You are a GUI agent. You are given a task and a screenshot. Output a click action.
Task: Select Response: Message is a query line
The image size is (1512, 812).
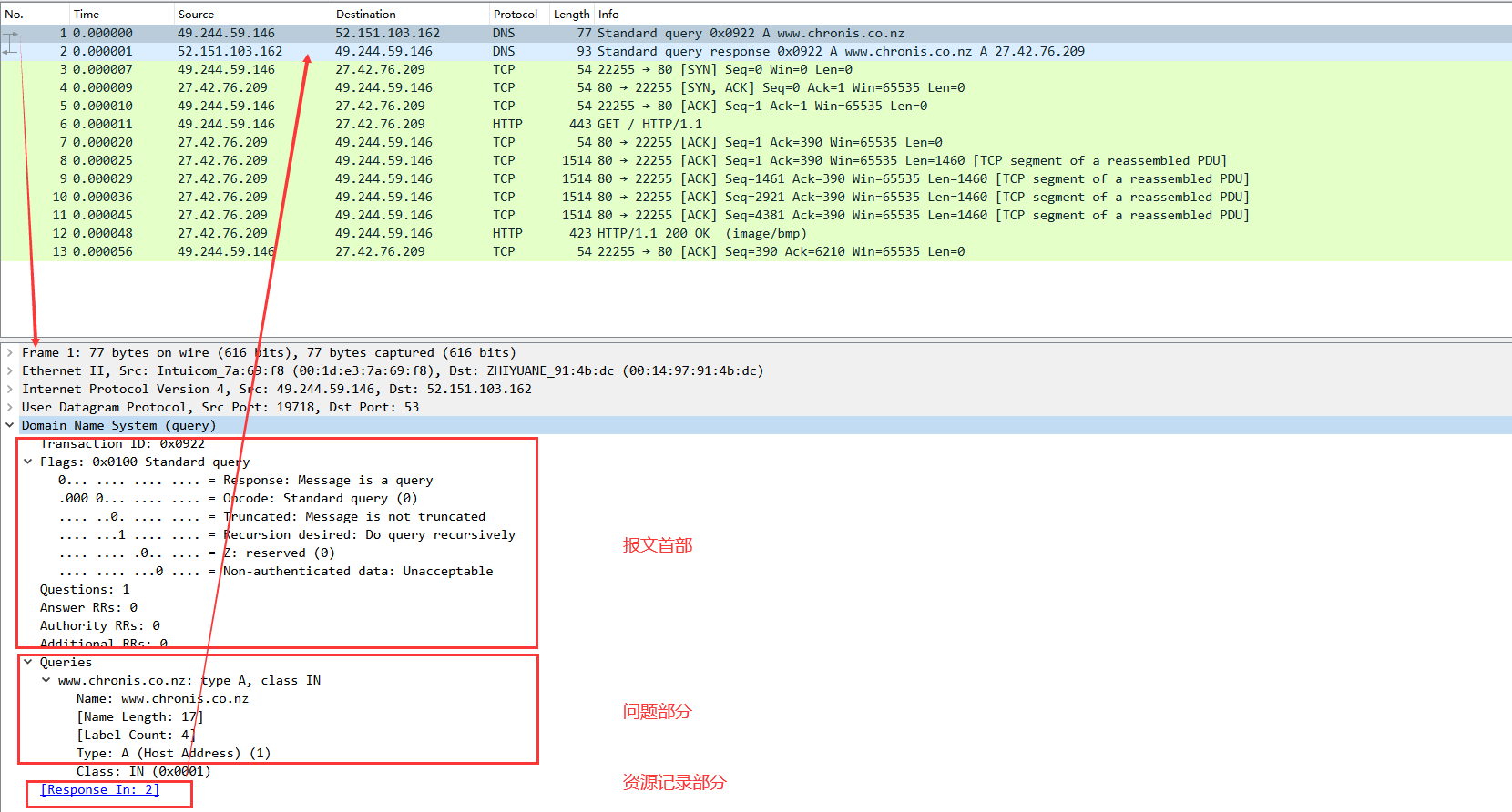tap(246, 480)
